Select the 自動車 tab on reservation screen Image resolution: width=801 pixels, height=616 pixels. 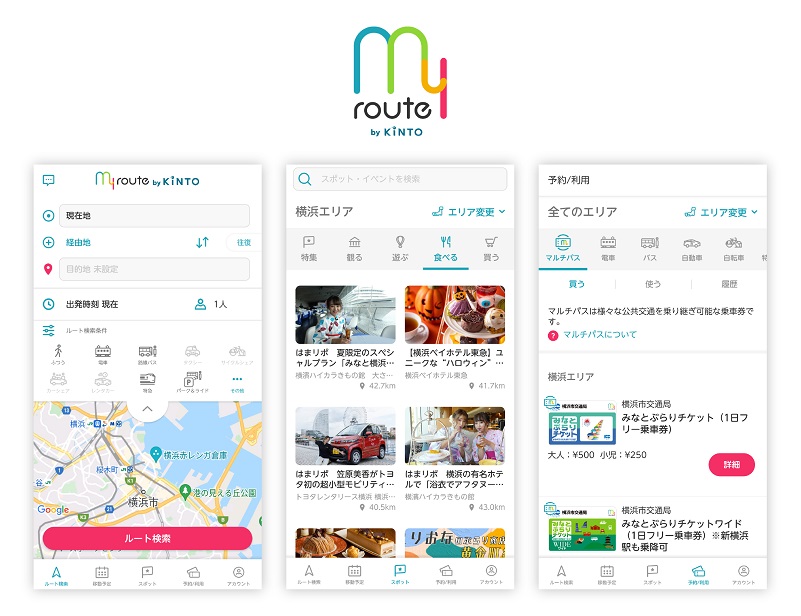pyautogui.click(x=692, y=249)
